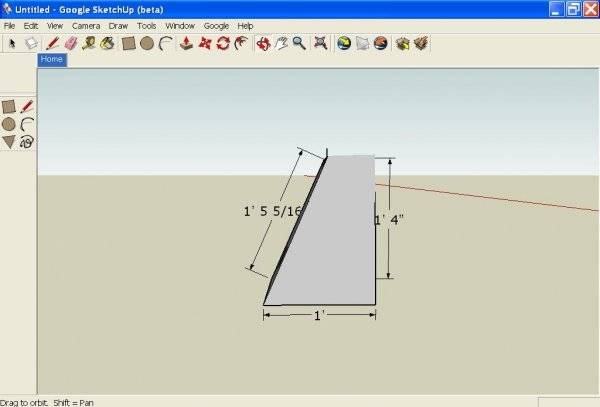The width and height of the screenshot is (600, 407).
Task: Choose the Pan hand tool
Action: tap(281, 44)
